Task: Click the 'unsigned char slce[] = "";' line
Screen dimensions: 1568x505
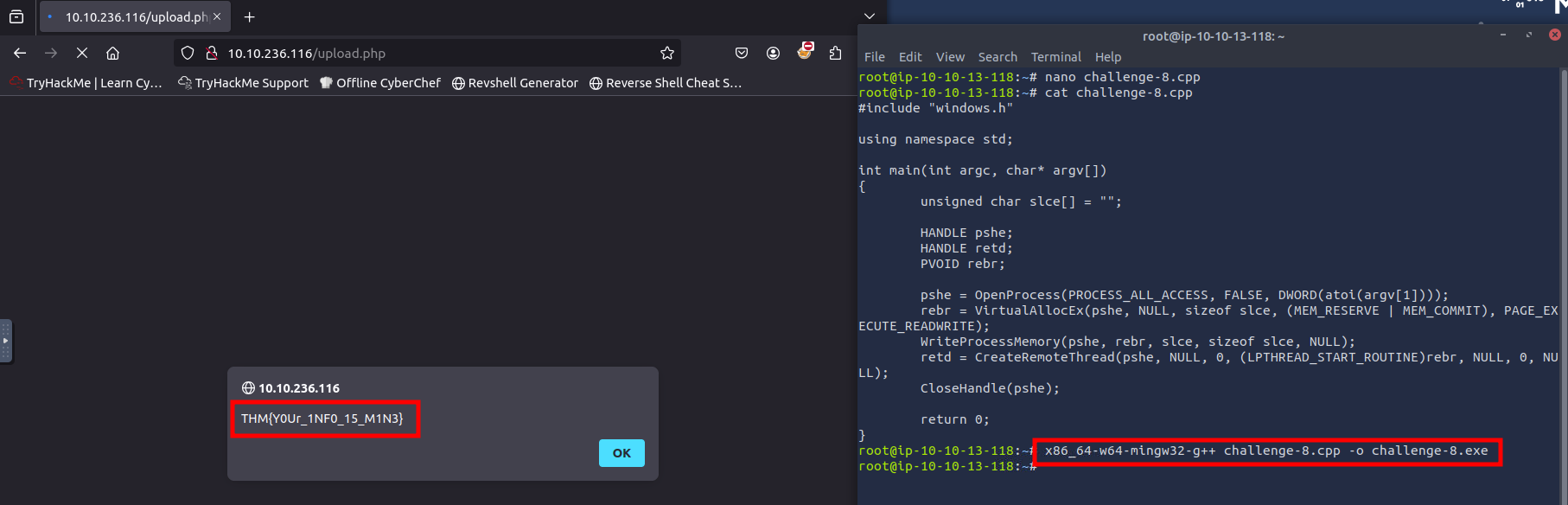Action: click(x=1021, y=201)
